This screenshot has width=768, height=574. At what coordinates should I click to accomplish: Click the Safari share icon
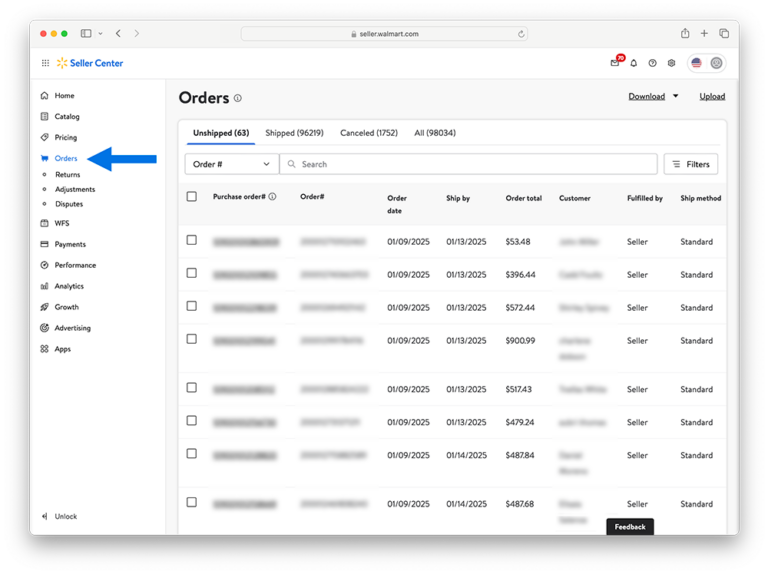685,33
